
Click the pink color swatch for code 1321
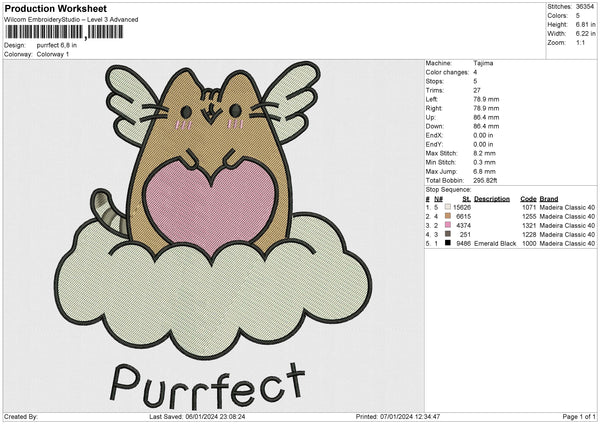(448, 225)
